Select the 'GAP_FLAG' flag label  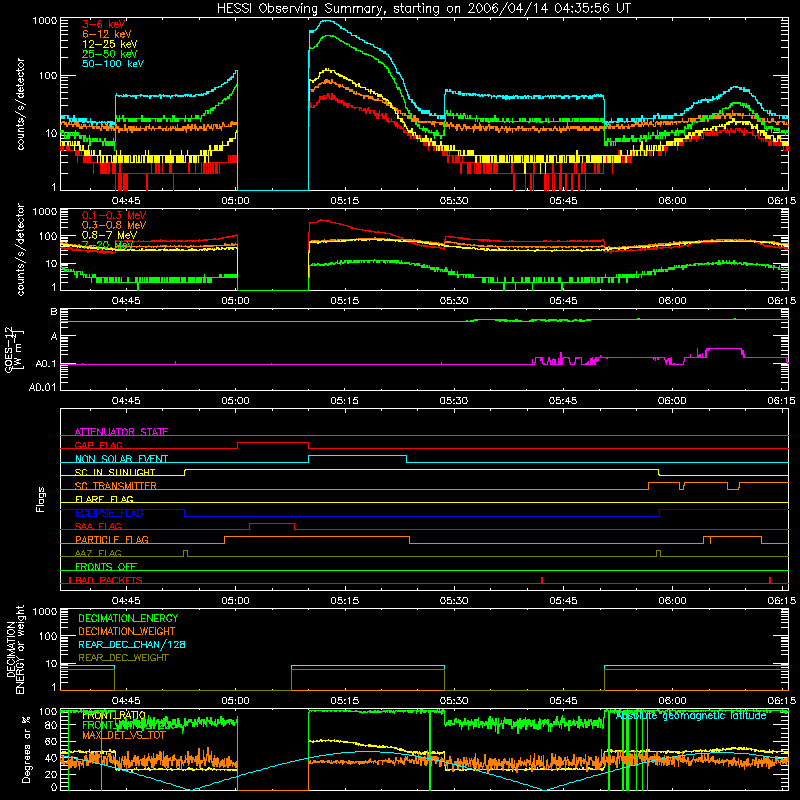pyautogui.click(x=98, y=445)
